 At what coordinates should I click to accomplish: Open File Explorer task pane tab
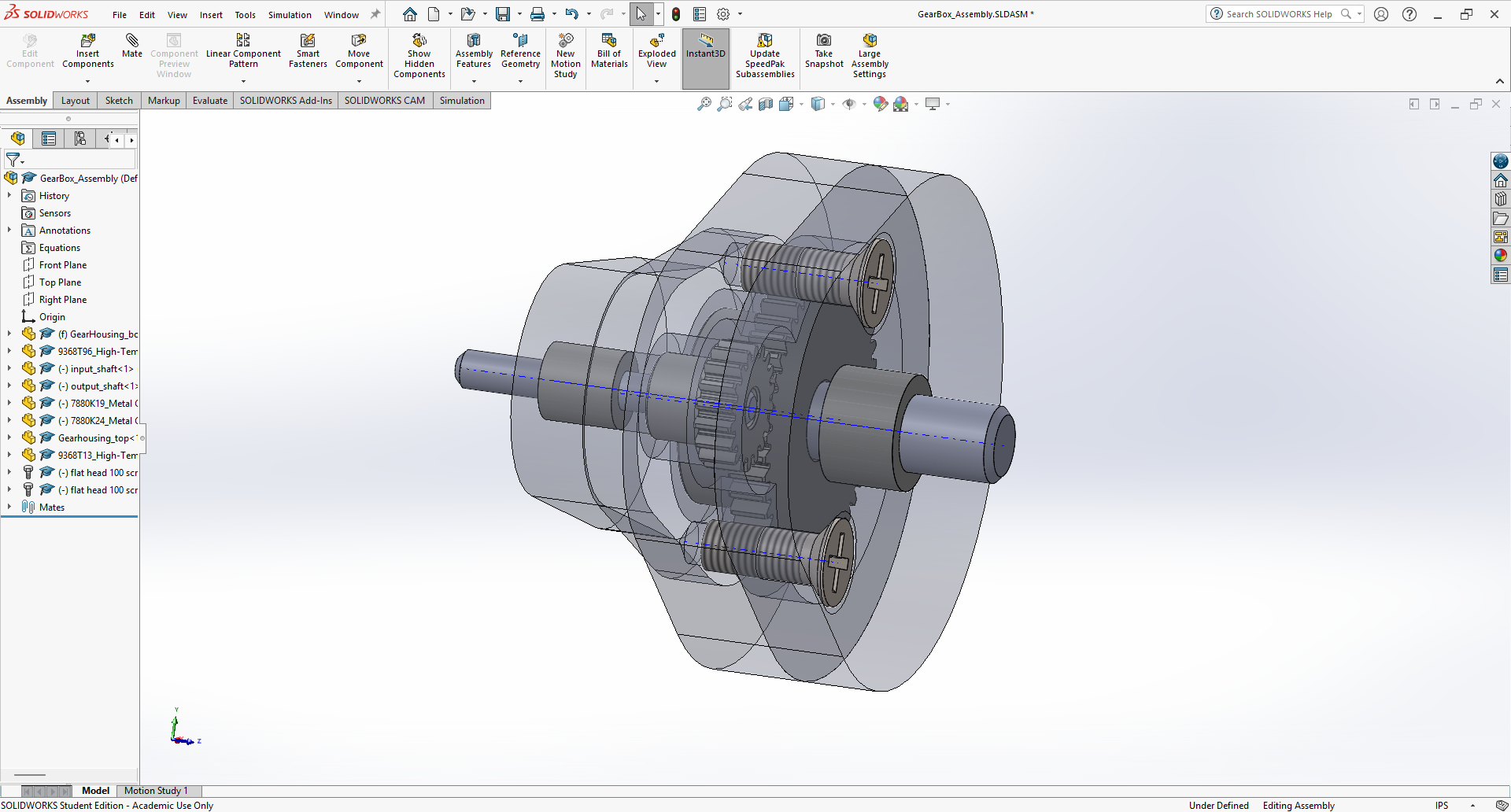[1501, 218]
